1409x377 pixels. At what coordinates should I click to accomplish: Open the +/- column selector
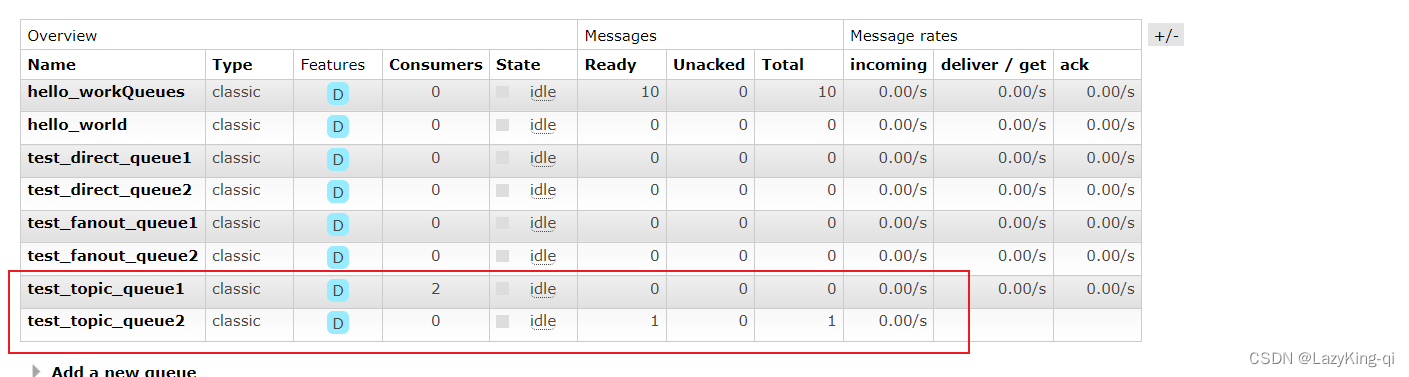pos(1166,35)
